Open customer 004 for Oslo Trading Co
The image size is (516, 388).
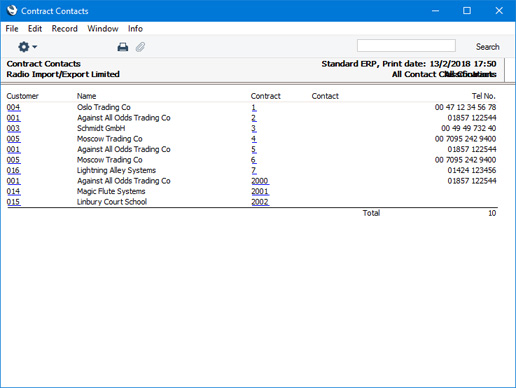point(13,107)
